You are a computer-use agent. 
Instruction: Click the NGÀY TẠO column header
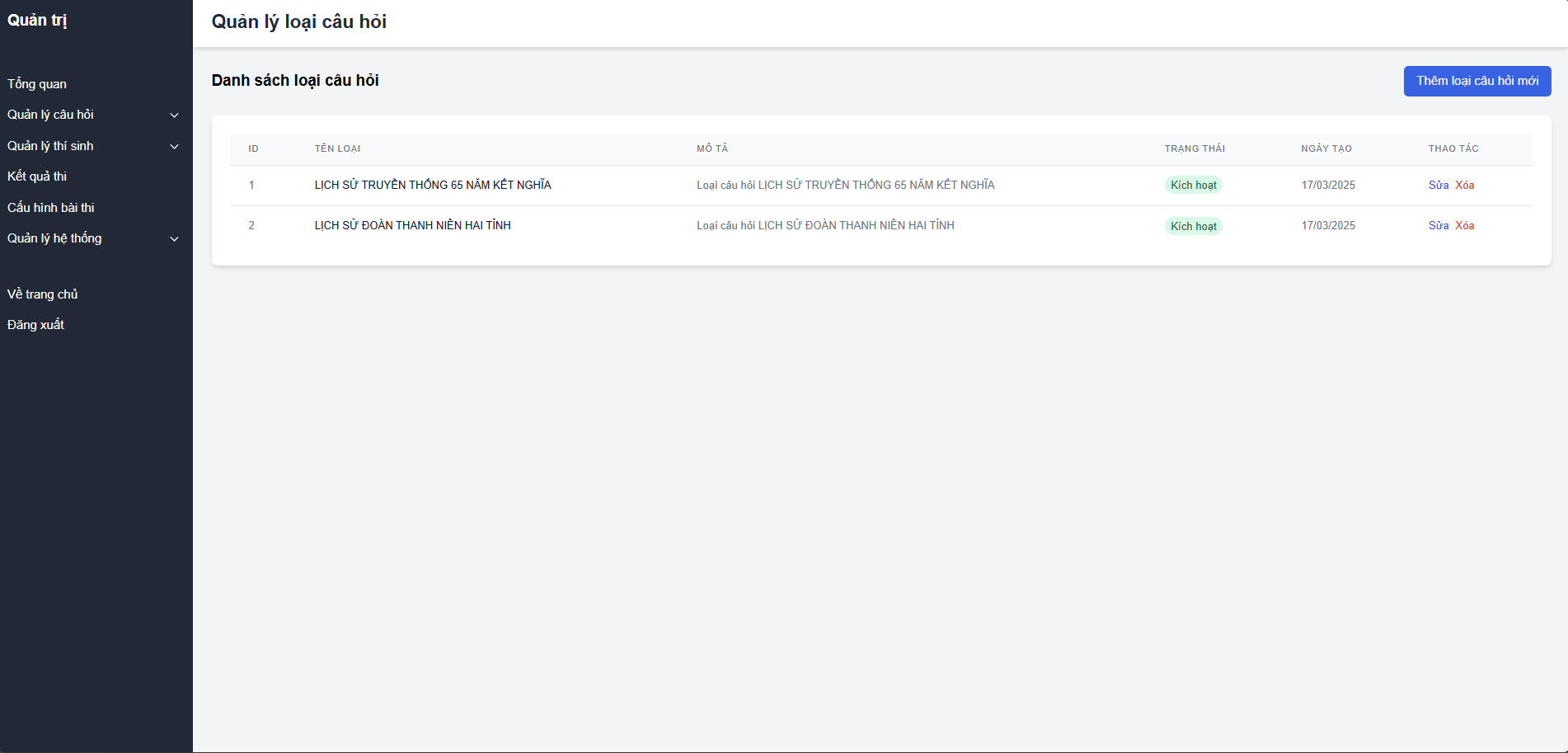1326,149
